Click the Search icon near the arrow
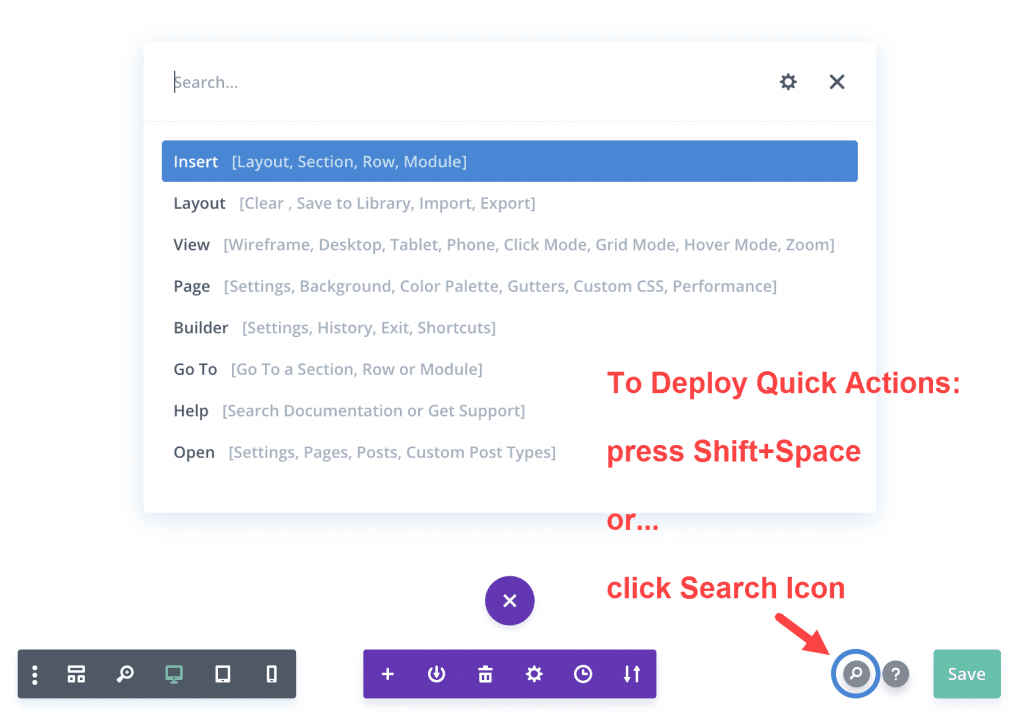 [x=855, y=674]
